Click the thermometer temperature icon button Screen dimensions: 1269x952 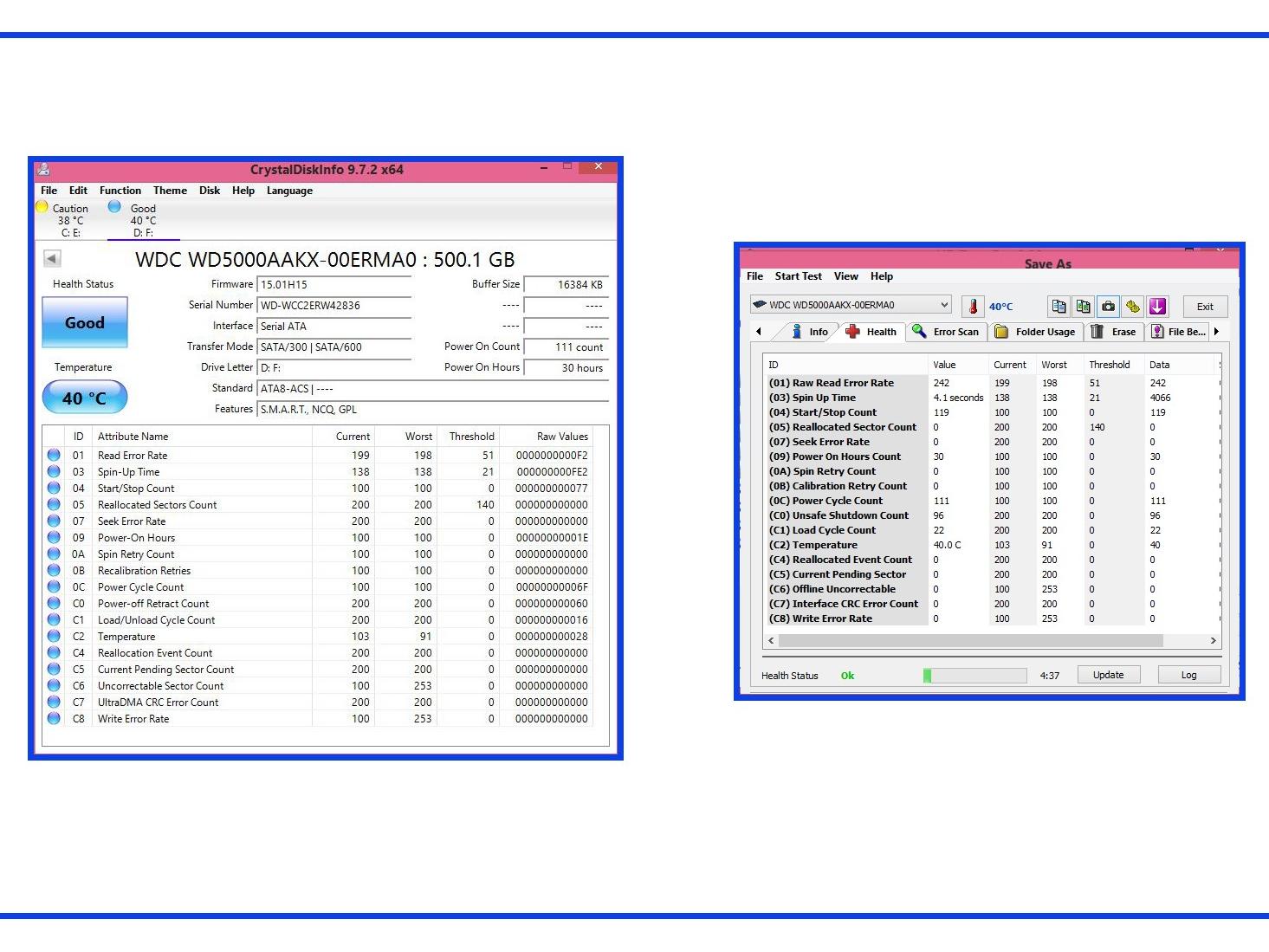[973, 306]
